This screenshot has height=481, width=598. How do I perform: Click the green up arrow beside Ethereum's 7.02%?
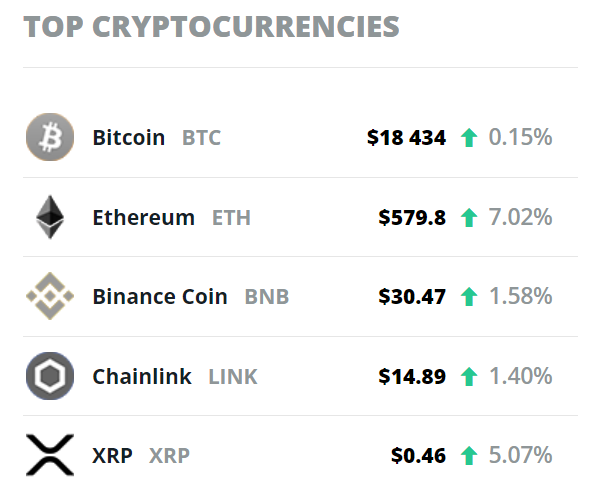[469, 218]
